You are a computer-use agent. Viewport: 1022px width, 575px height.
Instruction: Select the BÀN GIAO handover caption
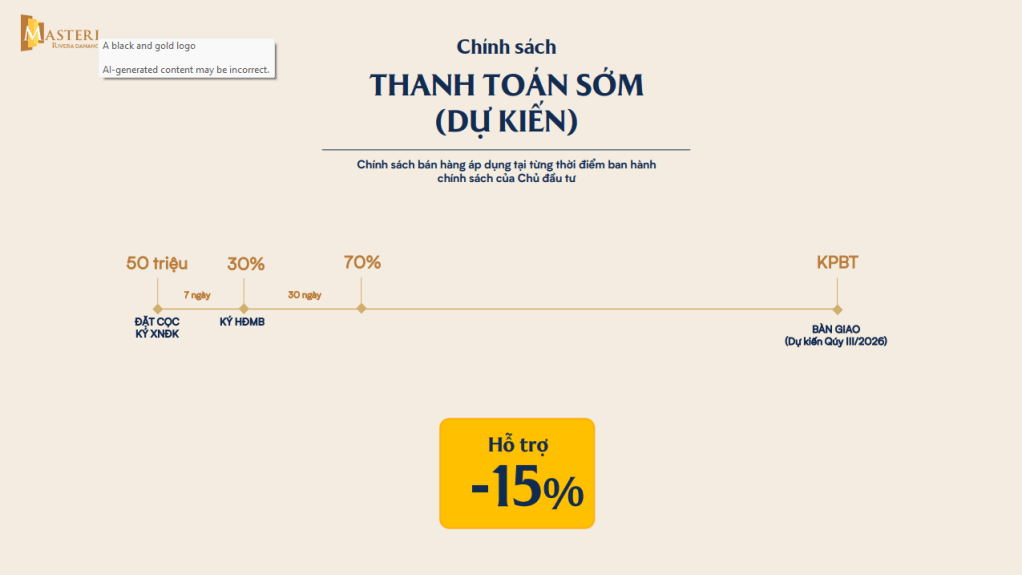click(836, 335)
